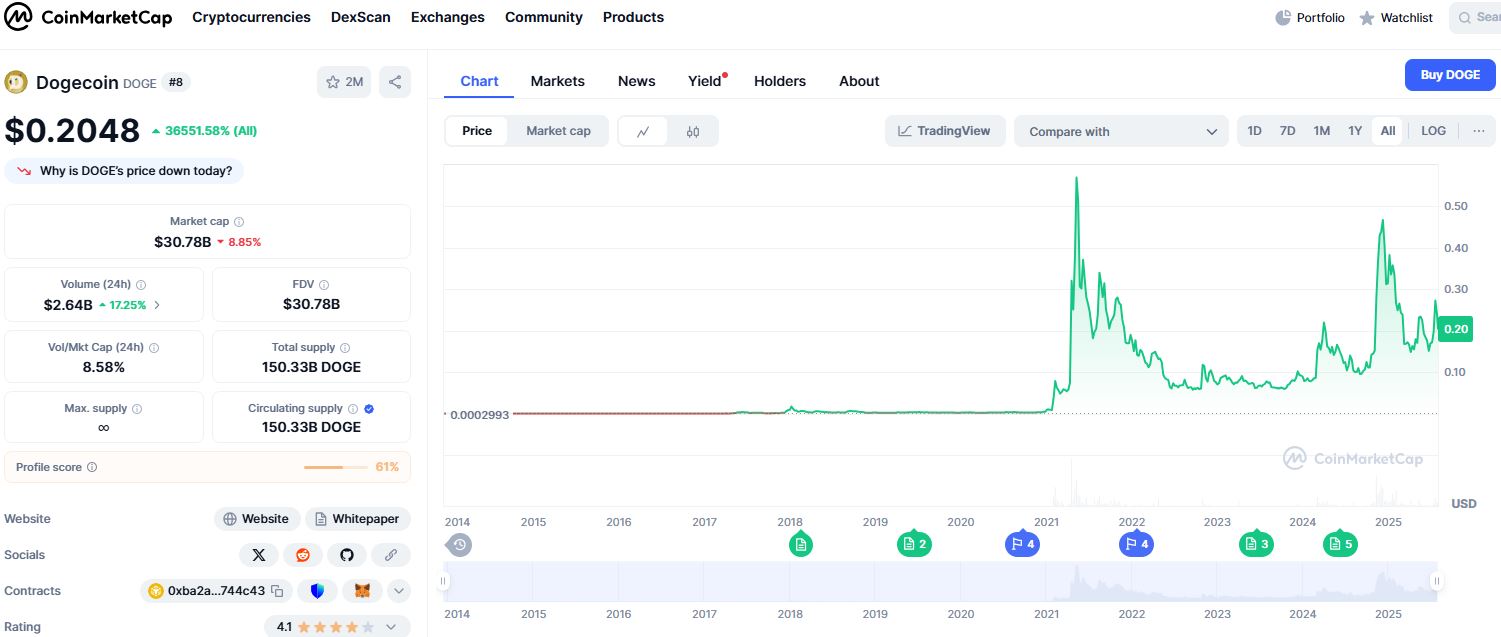The image size is (1501, 637).
Task: Switch to the Markets tab
Action: click(x=558, y=81)
